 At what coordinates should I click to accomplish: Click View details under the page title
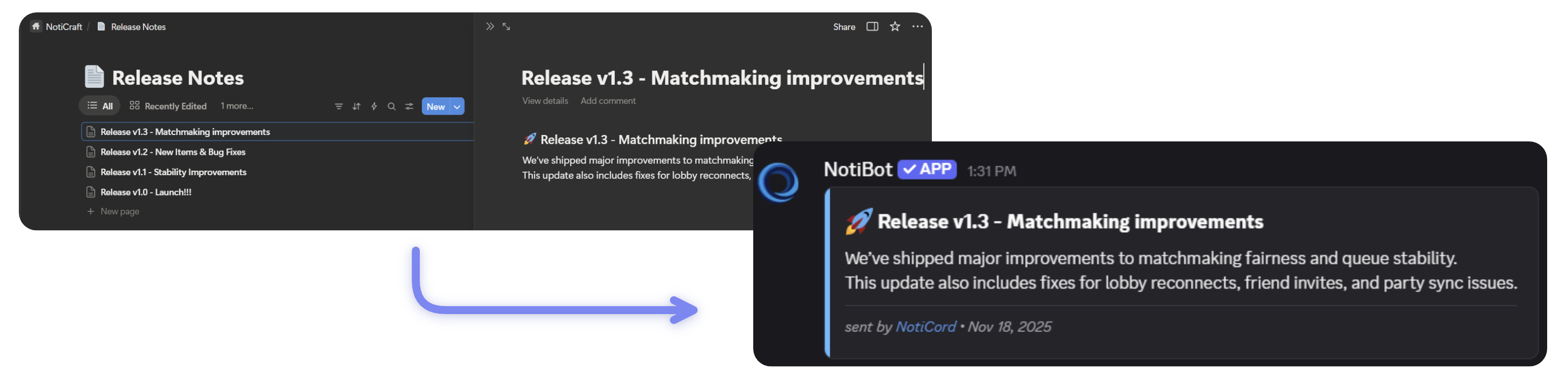(544, 100)
